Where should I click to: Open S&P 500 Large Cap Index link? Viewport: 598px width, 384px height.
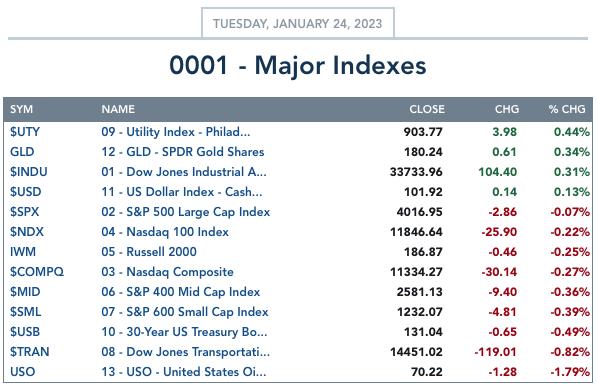[186, 212]
